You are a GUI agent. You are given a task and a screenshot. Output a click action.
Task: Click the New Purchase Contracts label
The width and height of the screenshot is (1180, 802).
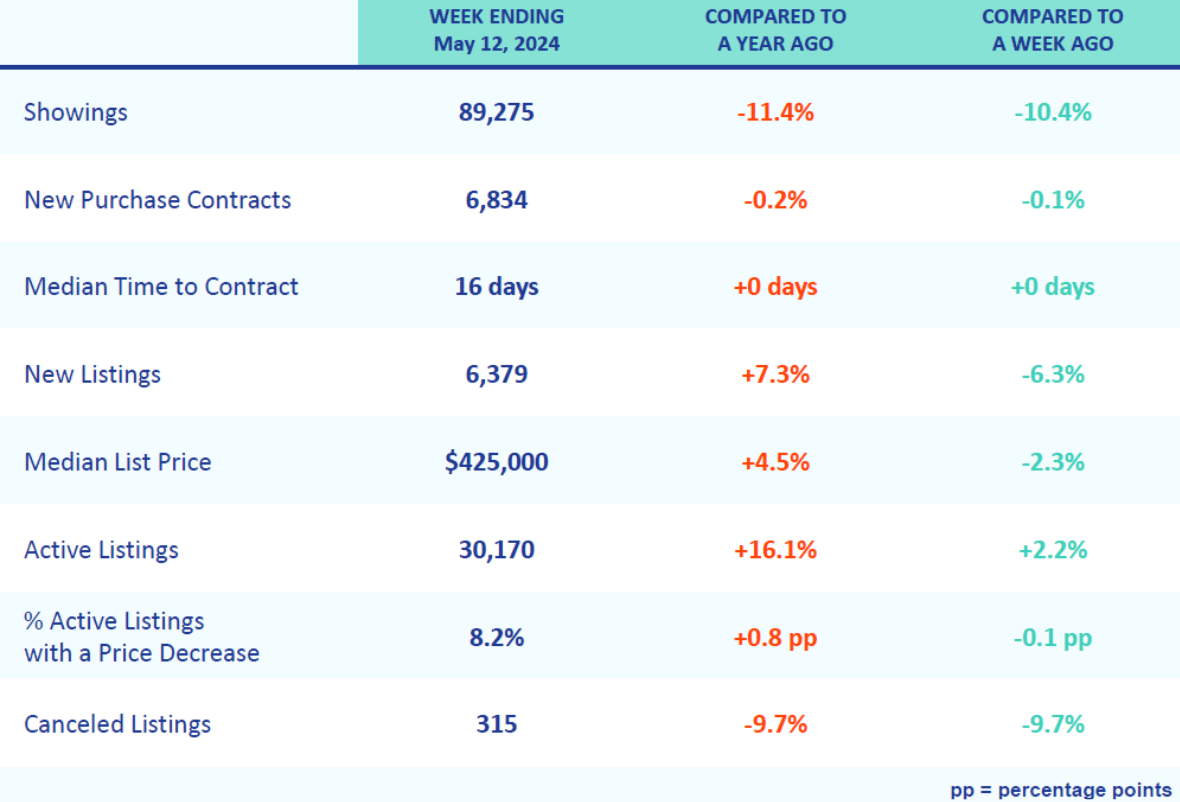(158, 200)
